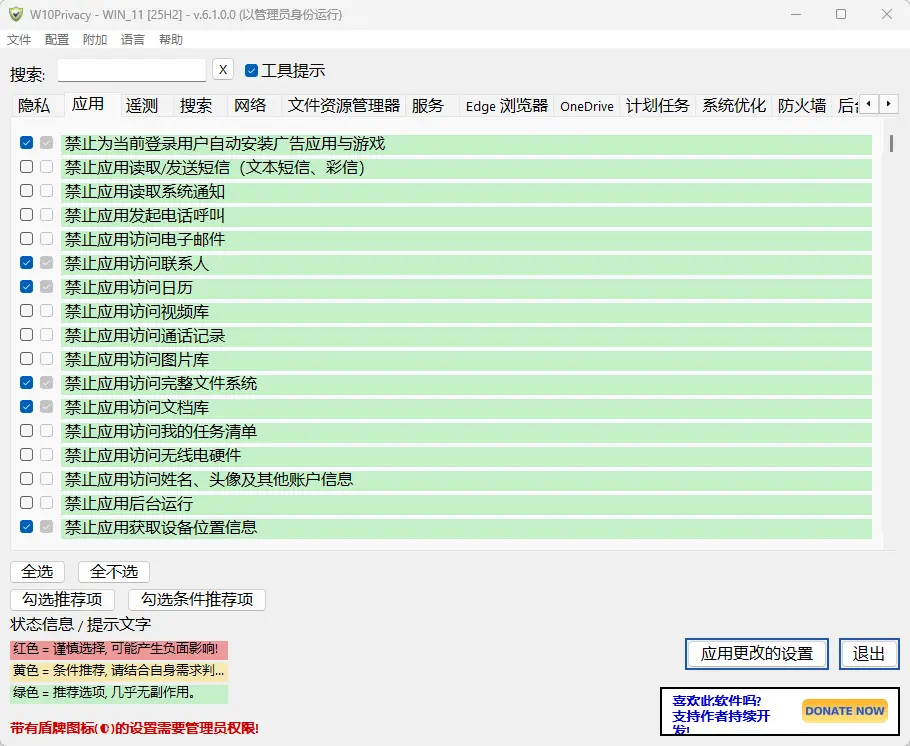Select the 禁止应用访问日历 row text
Screen dimensions: 910x746
[x=129, y=287]
